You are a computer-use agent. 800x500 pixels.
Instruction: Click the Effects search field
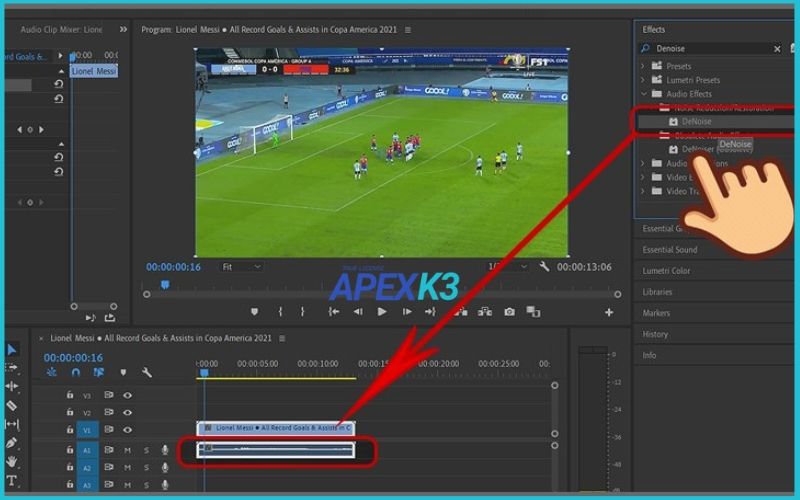[x=710, y=48]
